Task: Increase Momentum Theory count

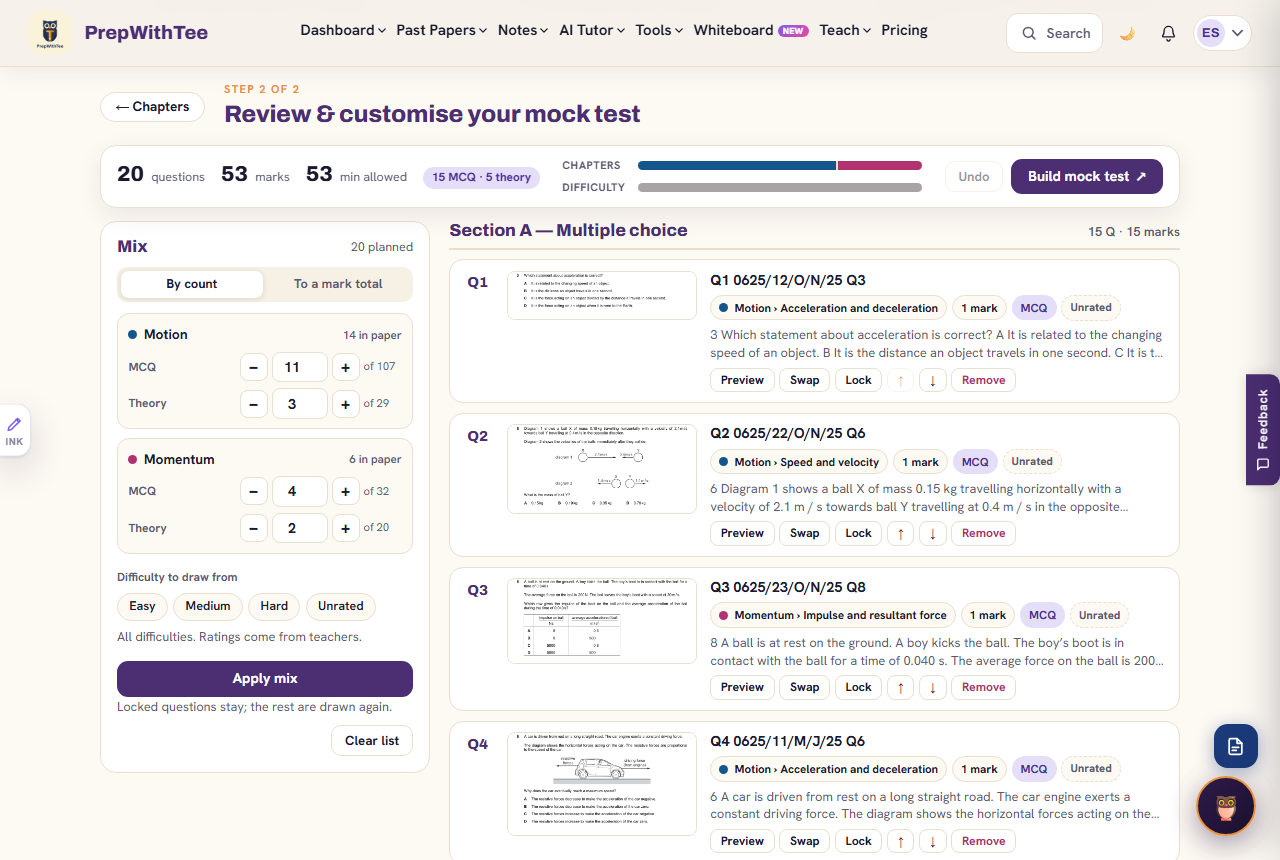Action: point(345,528)
